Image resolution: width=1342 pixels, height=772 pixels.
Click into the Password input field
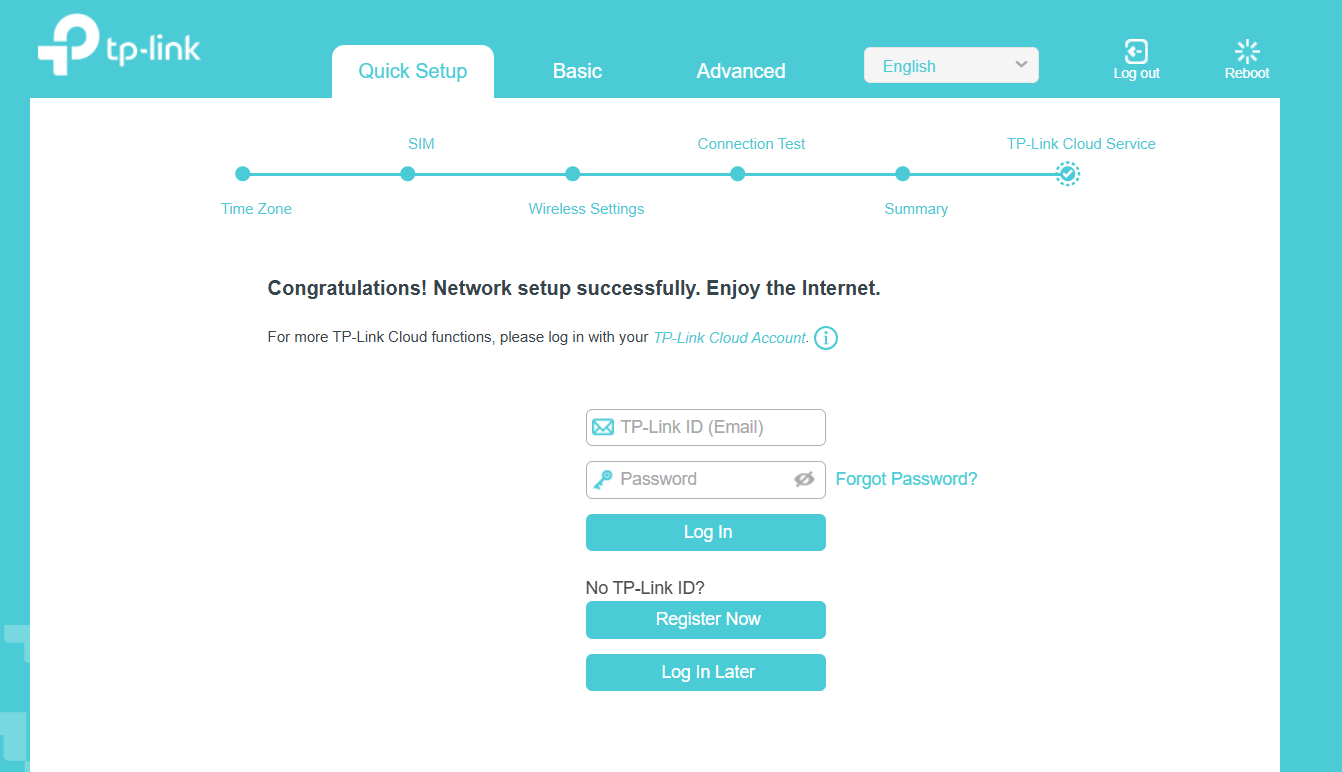700,480
